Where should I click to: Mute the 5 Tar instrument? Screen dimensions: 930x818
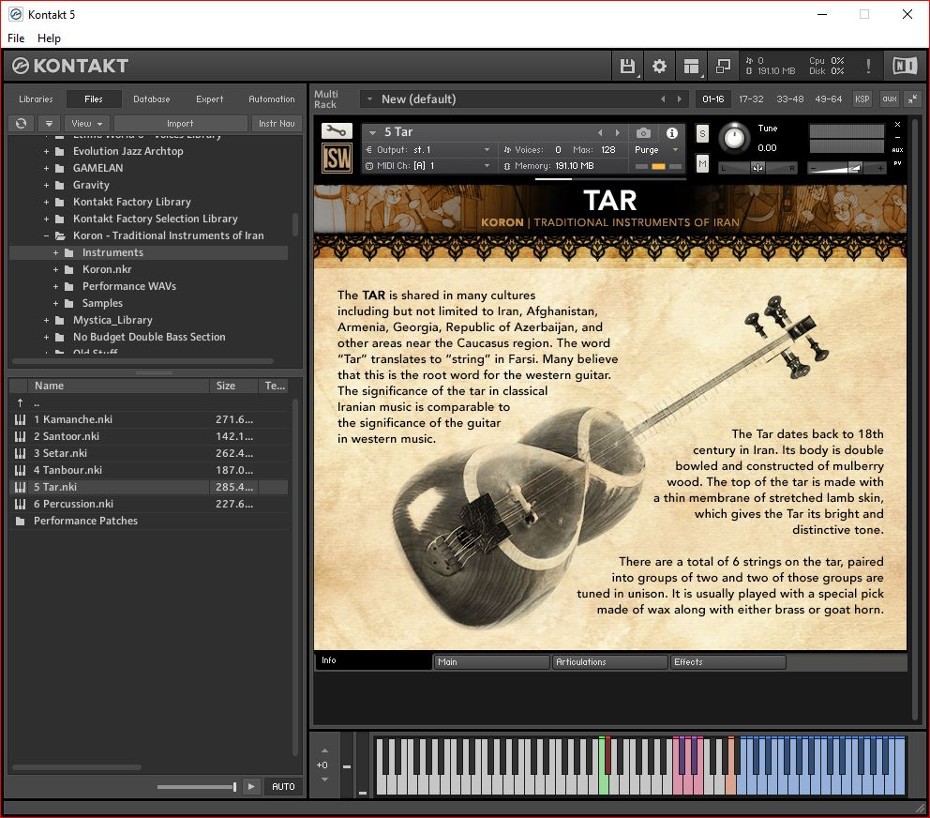tap(702, 163)
